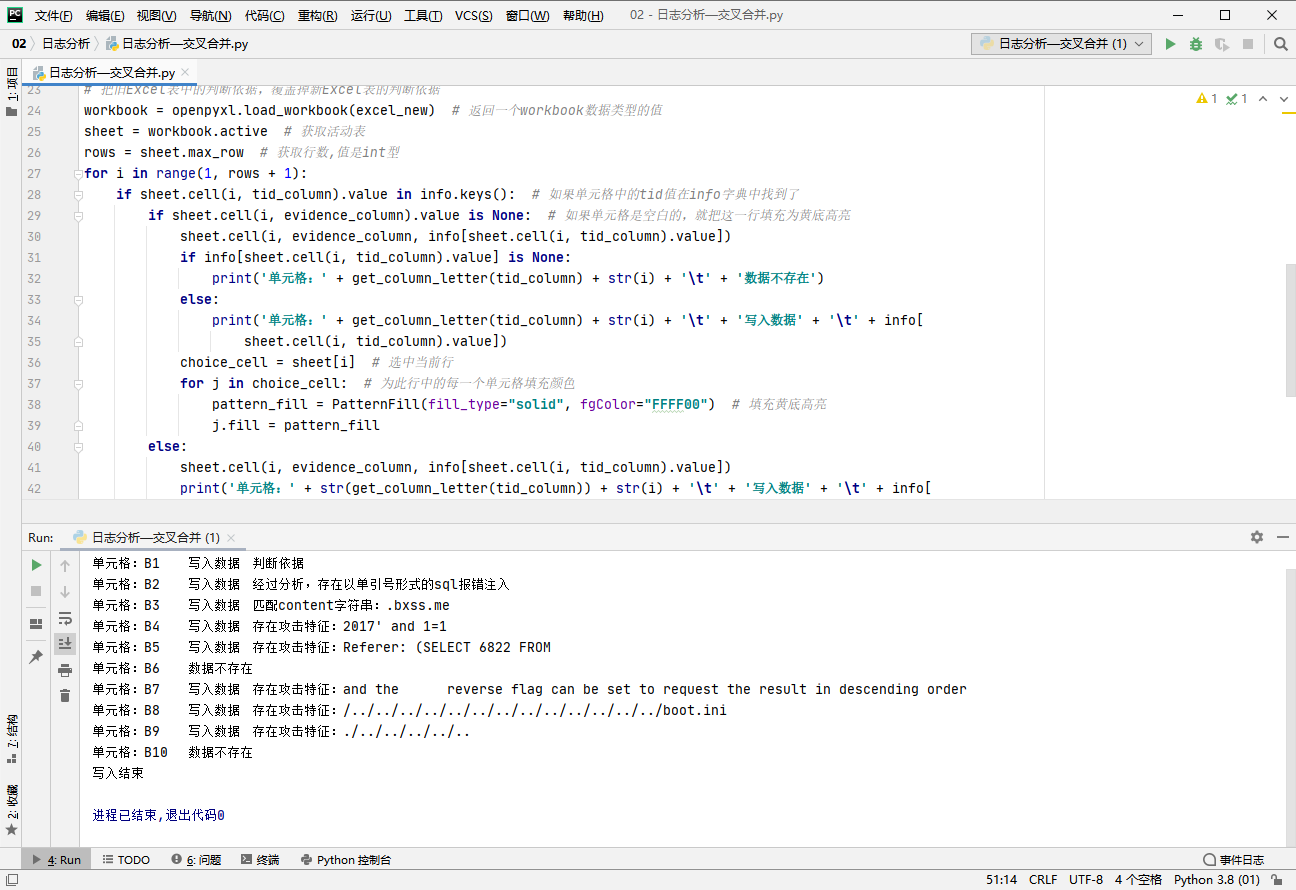Open the VCS(S) menu
The image size is (1296, 890).
[474, 16]
